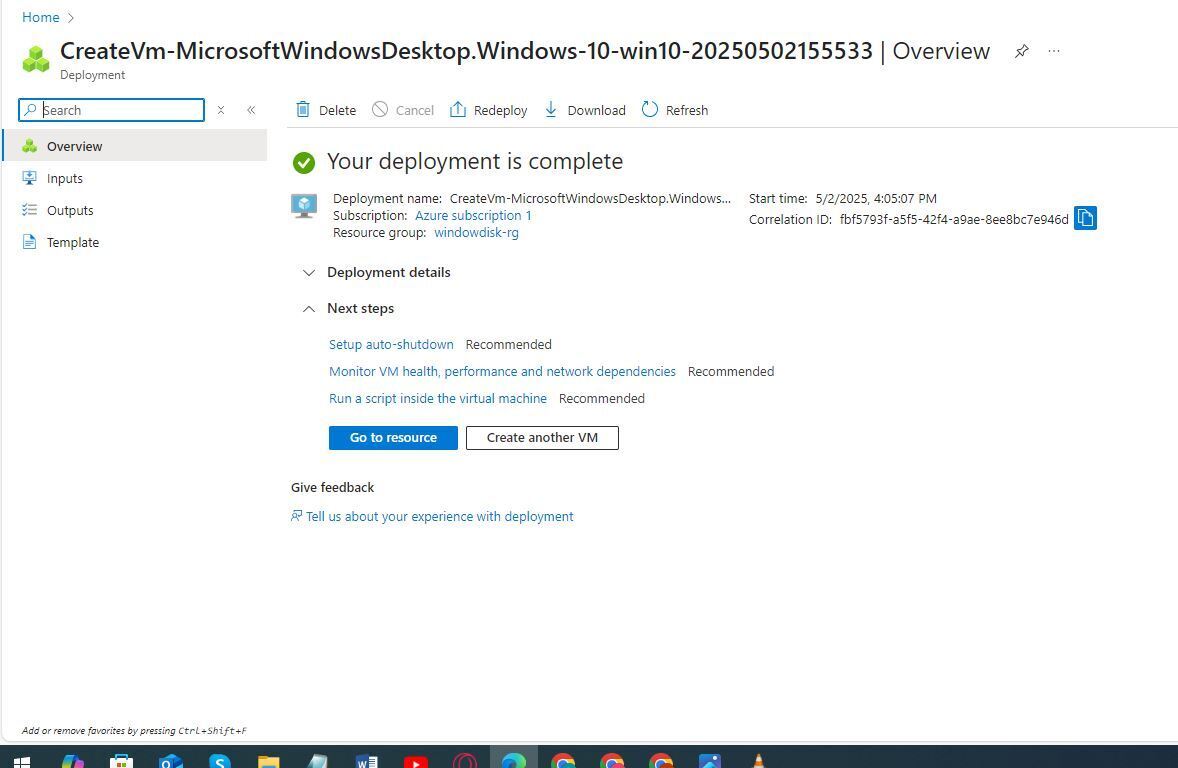This screenshot has height=768, width=1178.
Task: Open Outlook from the taskbar
Action: [171, 760]
